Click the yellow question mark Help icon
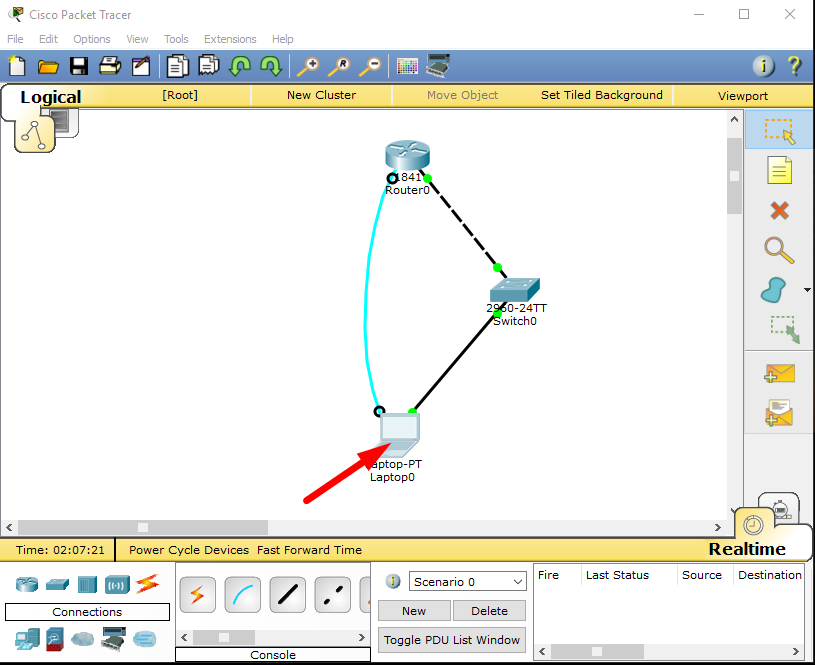Image resolution: width=815 pixels, height=665 pixels. click(x=794, y=66)
